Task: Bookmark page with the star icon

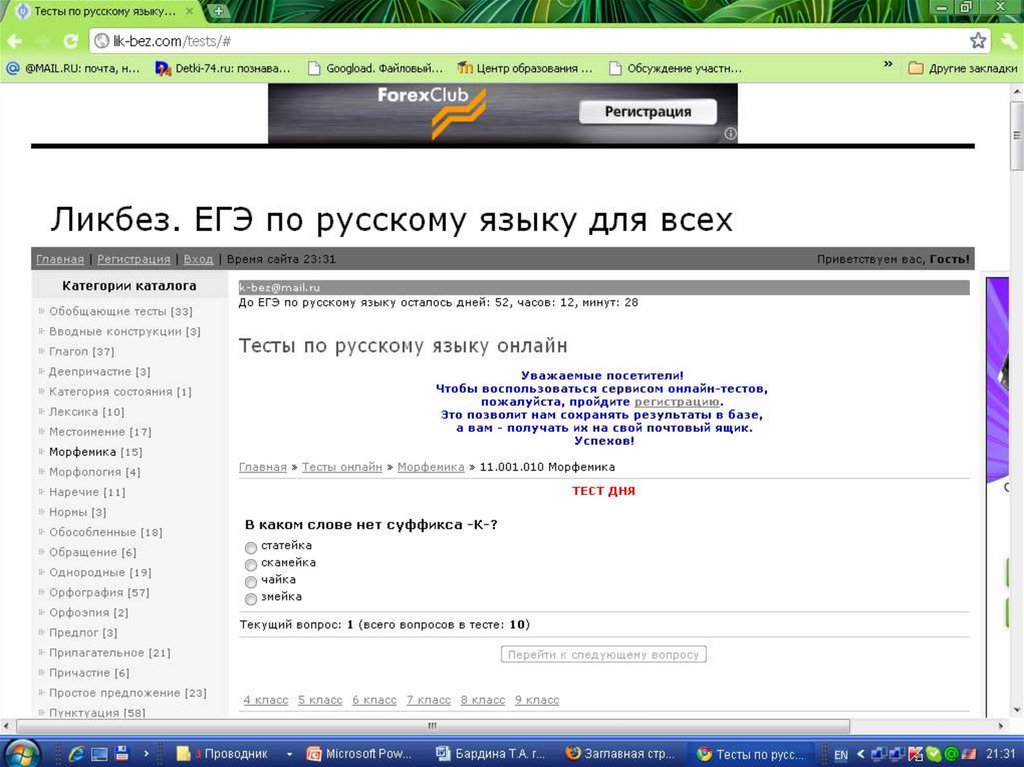Action: point(978,41)
